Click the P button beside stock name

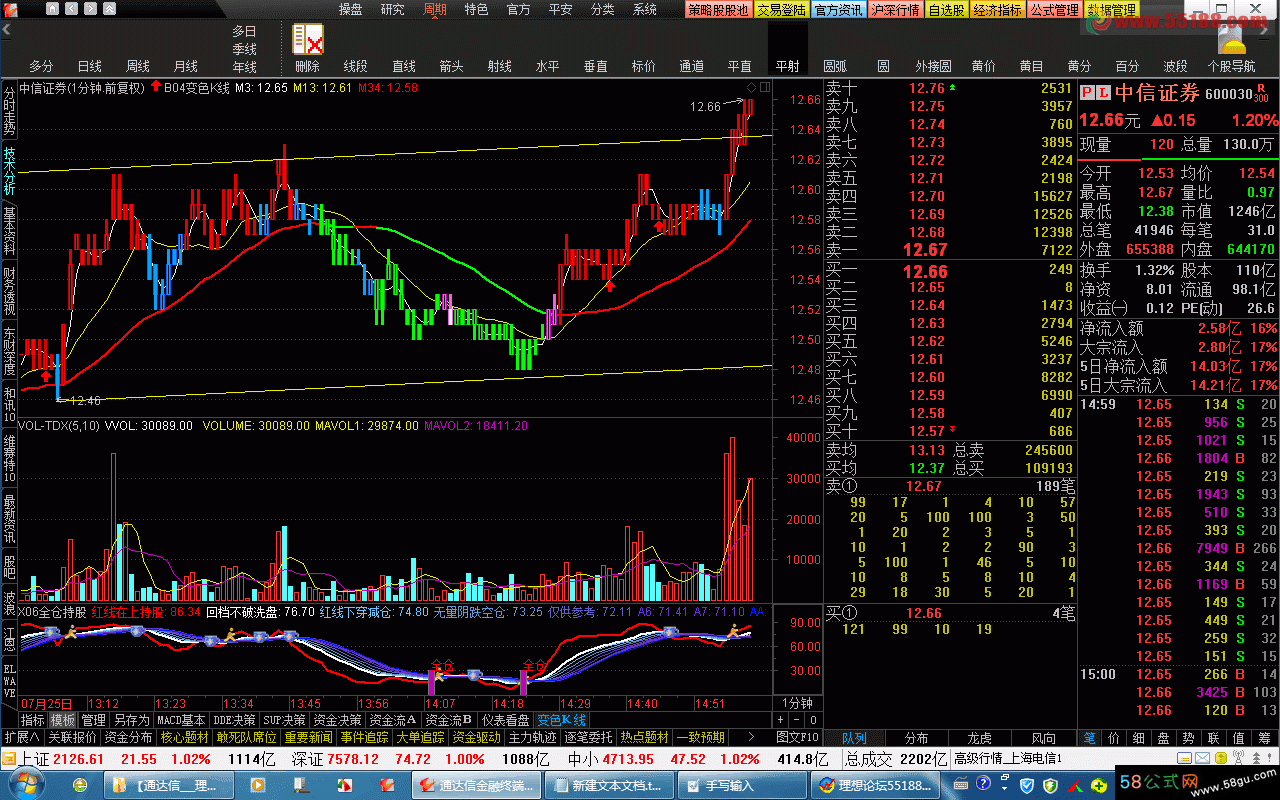coord(1088,93)
